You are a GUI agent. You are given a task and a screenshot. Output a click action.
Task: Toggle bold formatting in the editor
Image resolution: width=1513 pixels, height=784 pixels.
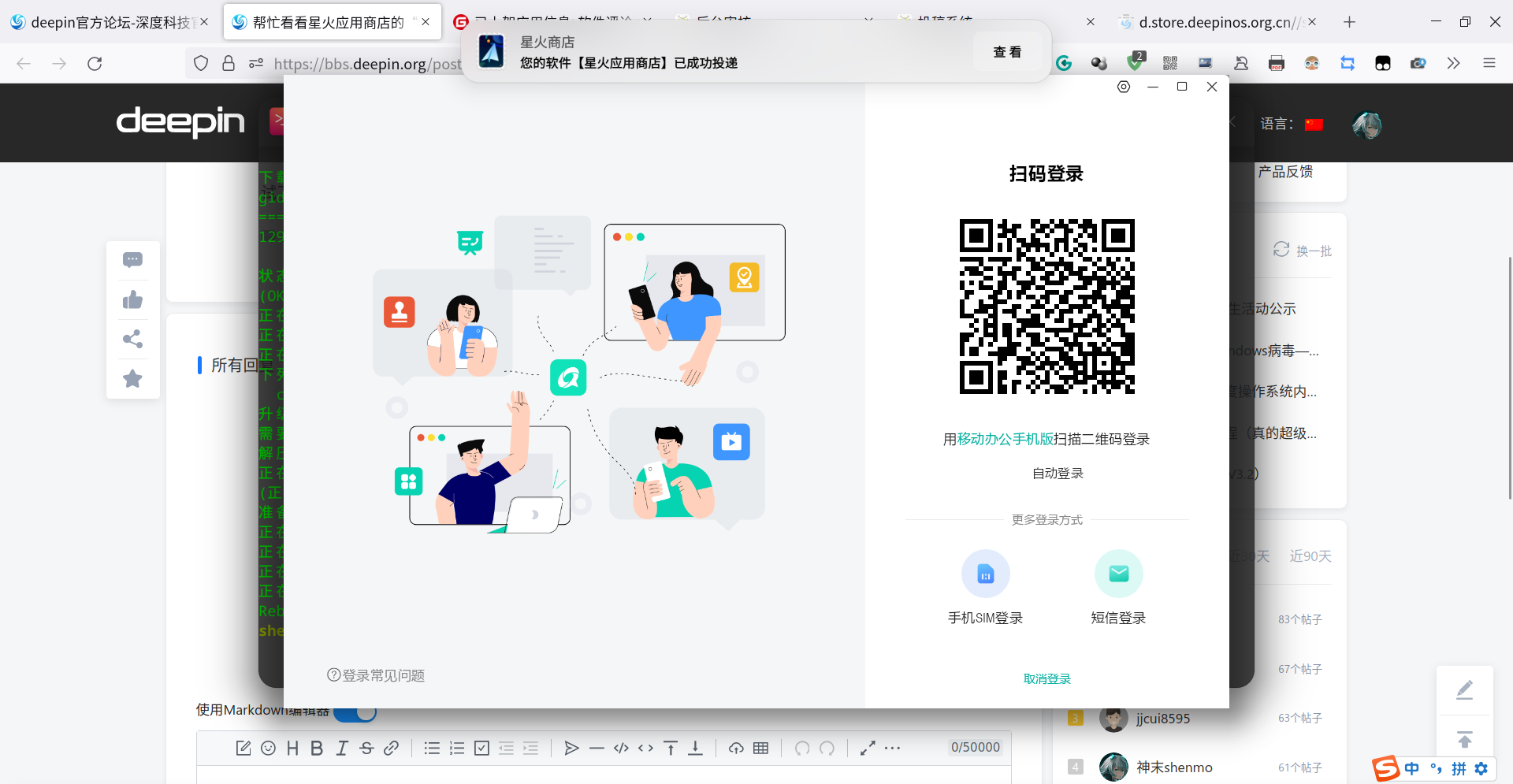pyautogui.click(x=316, y=748)
